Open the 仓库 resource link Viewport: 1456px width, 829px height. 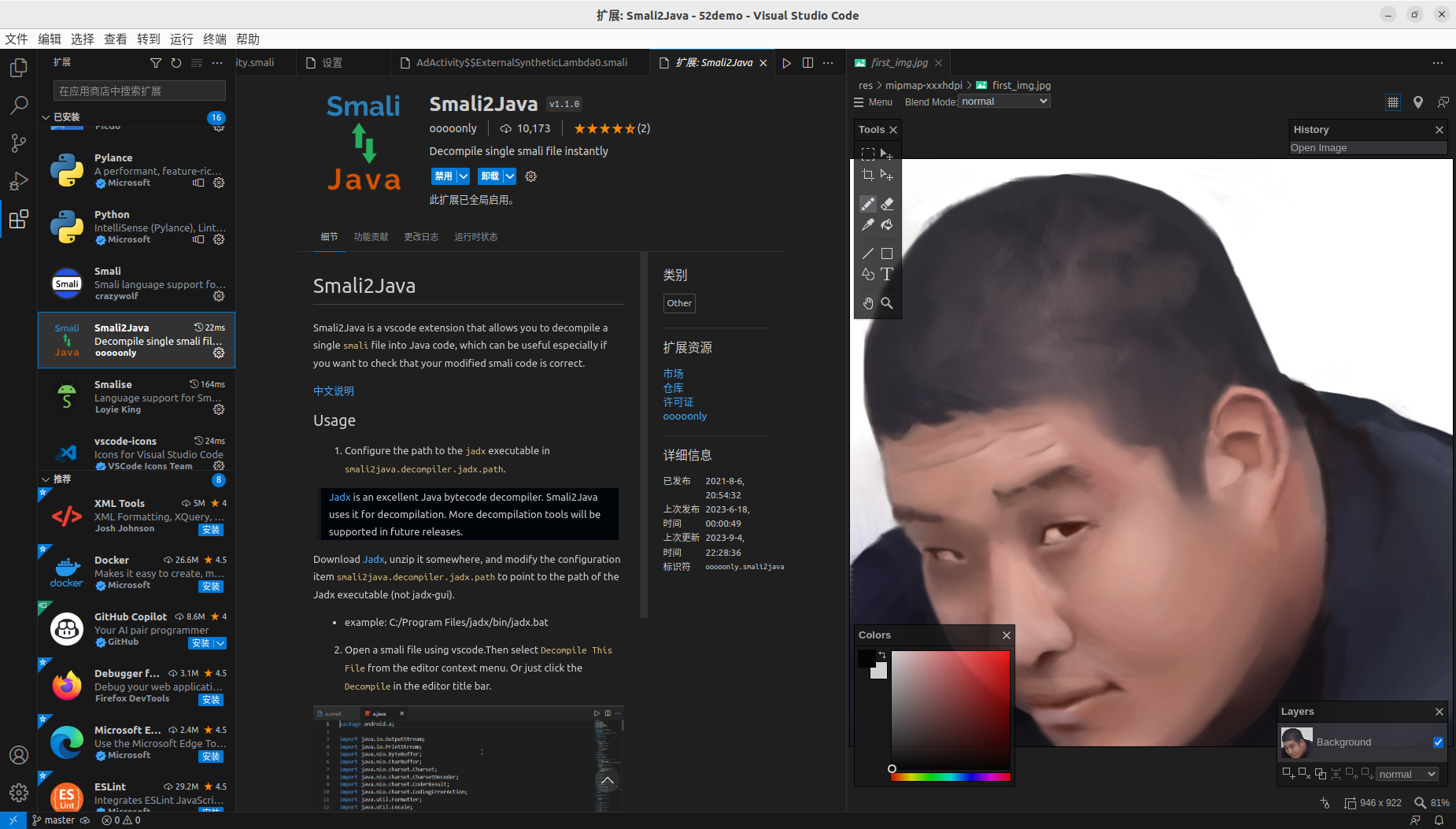point(673,388)
